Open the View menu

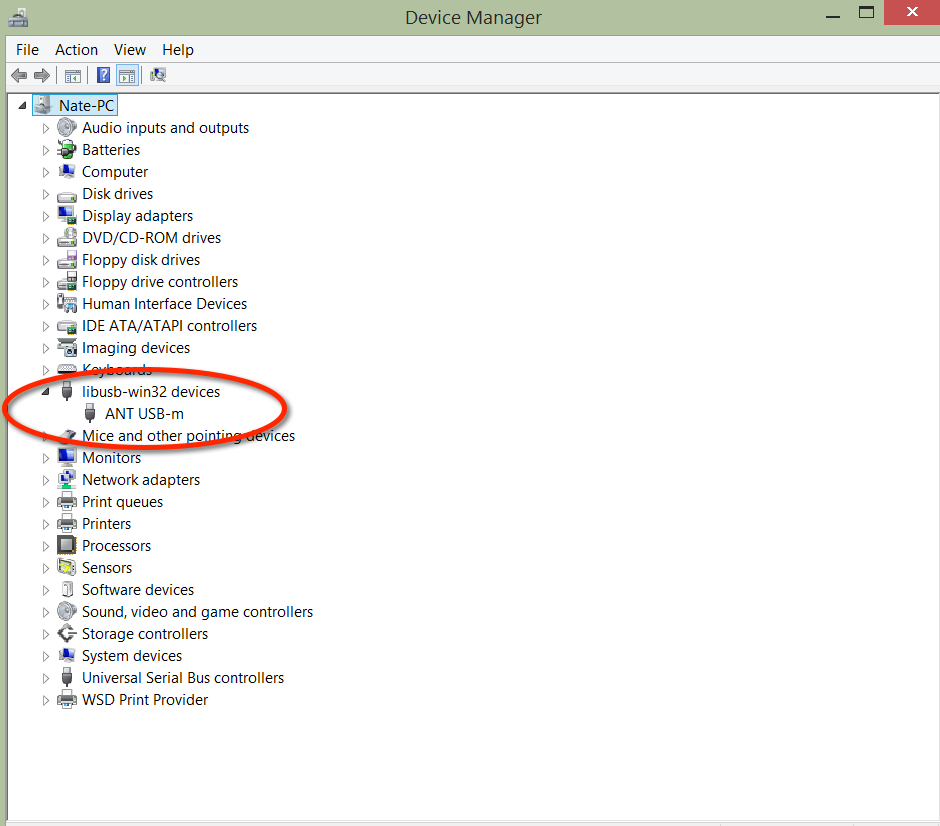coord(129,50)
